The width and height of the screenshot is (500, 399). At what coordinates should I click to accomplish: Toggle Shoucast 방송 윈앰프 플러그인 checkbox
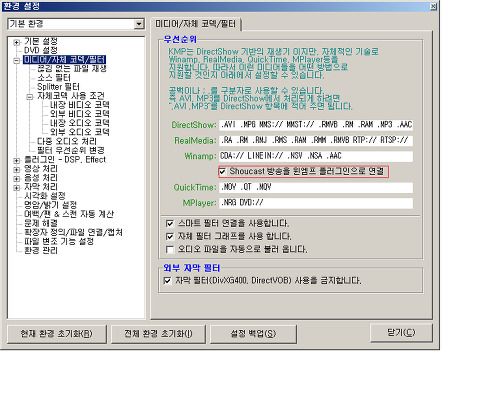tap(222, 172)
